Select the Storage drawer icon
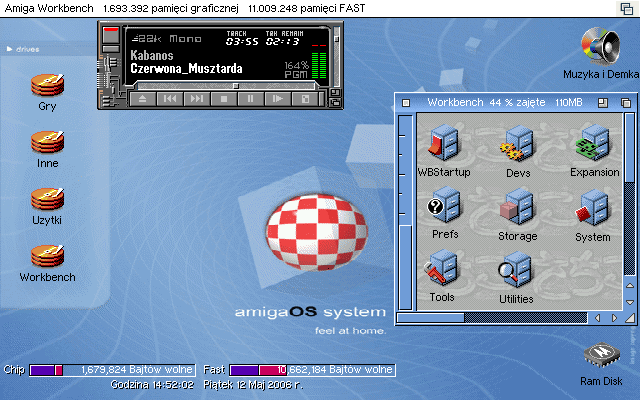This screenshot has height=400, width=640. 517,207
